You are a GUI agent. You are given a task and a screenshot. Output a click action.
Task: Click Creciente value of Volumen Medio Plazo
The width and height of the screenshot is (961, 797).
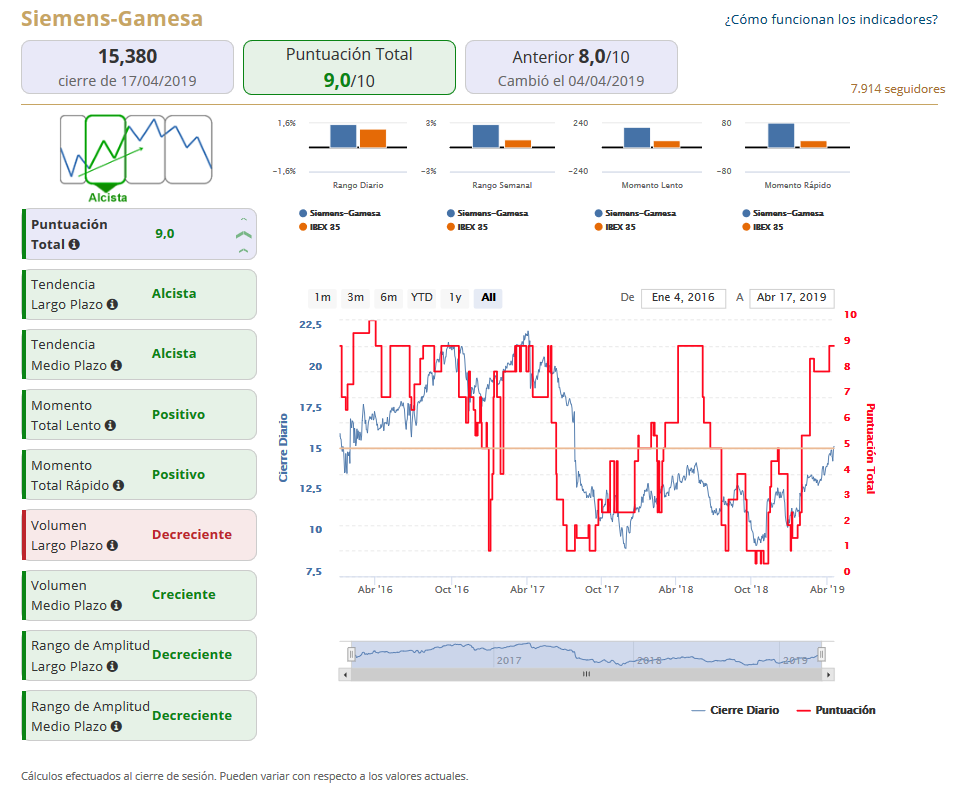(x=184, y=595)
